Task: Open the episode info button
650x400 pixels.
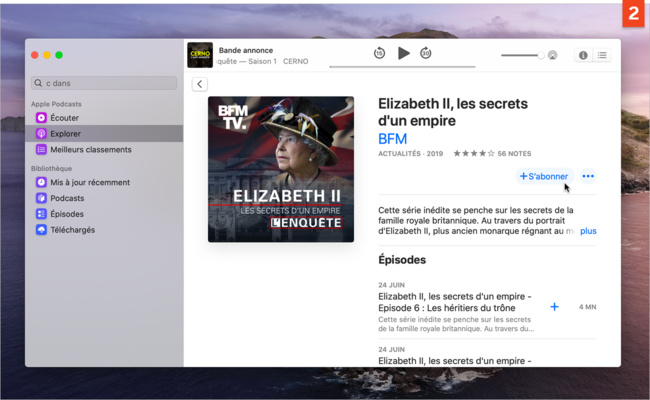Action: (x=583, y=55)
